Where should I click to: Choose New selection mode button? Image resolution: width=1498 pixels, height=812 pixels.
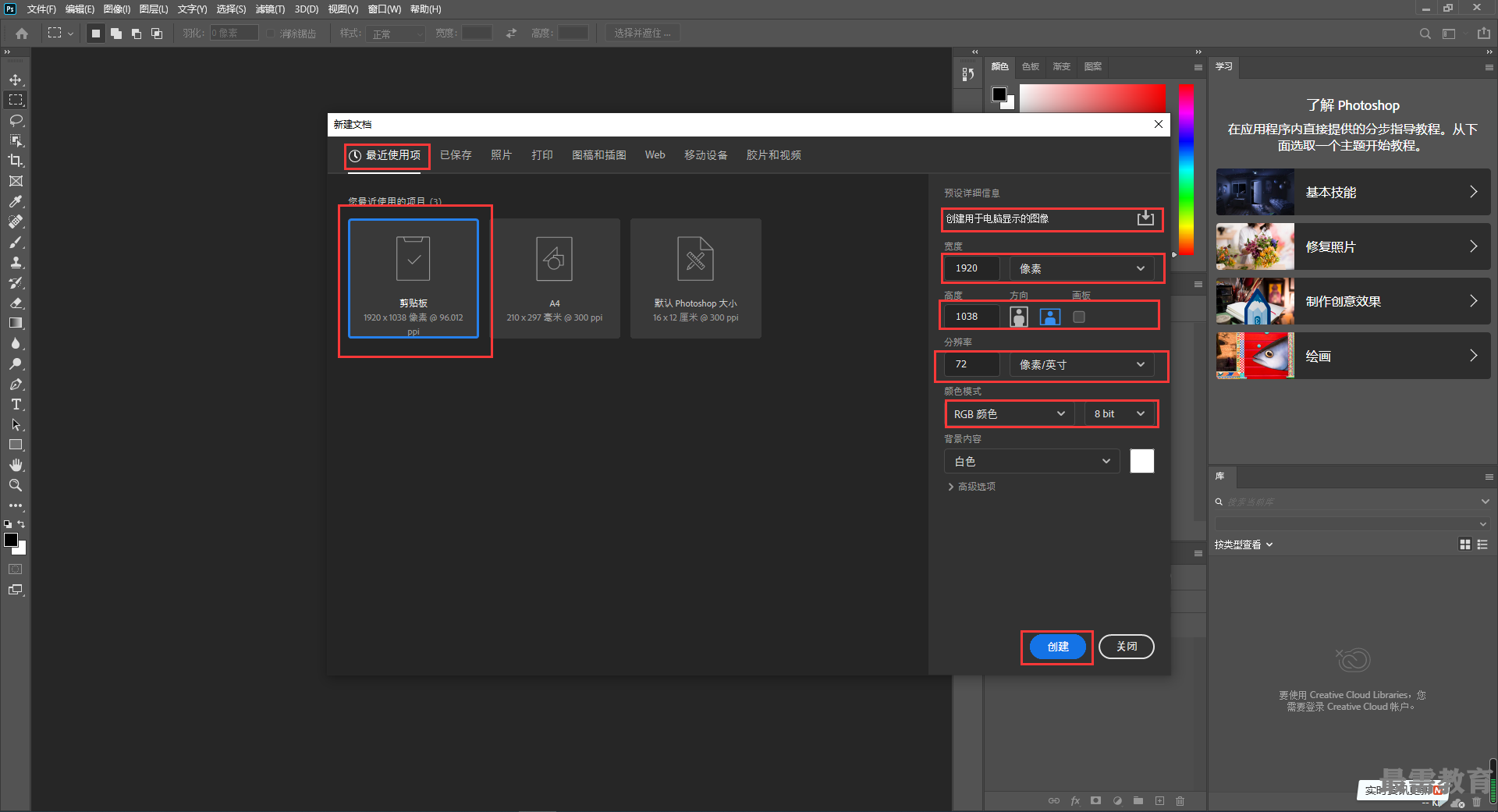tap(96, 34)
